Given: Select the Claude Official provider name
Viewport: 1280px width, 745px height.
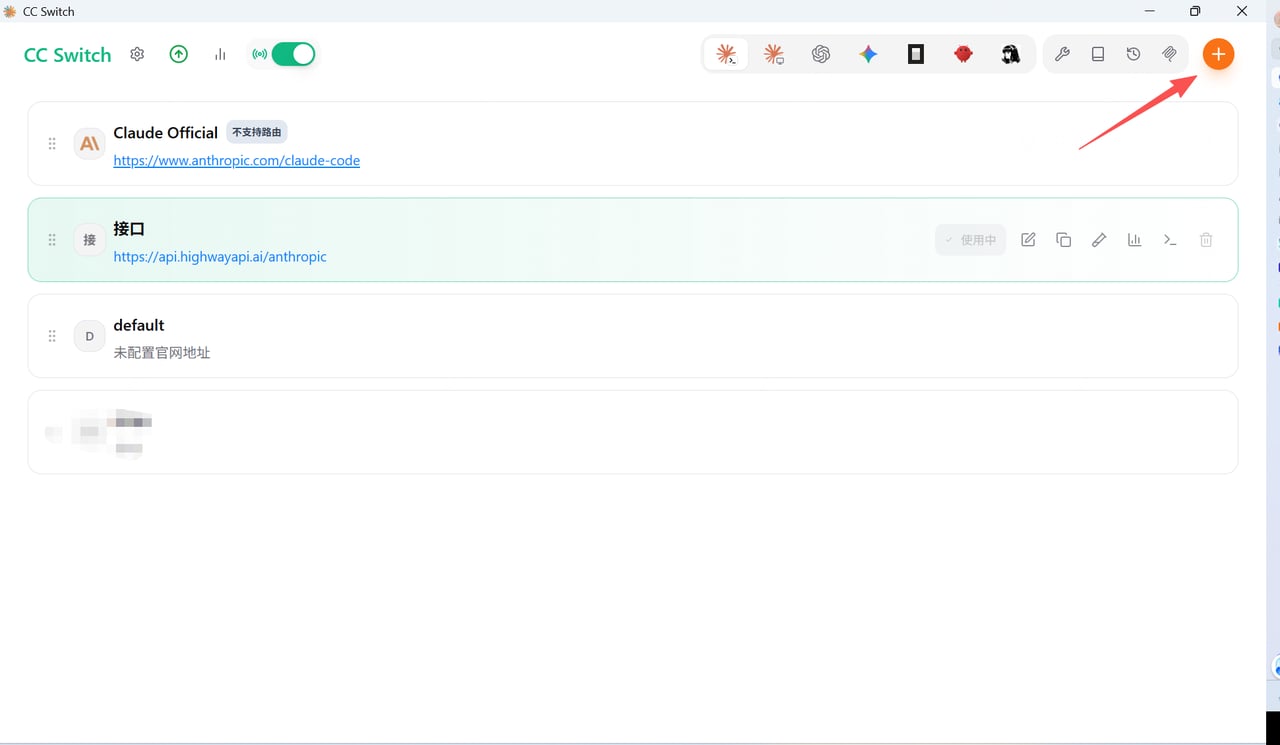Looking at the screenshot, I should [166, 133].
